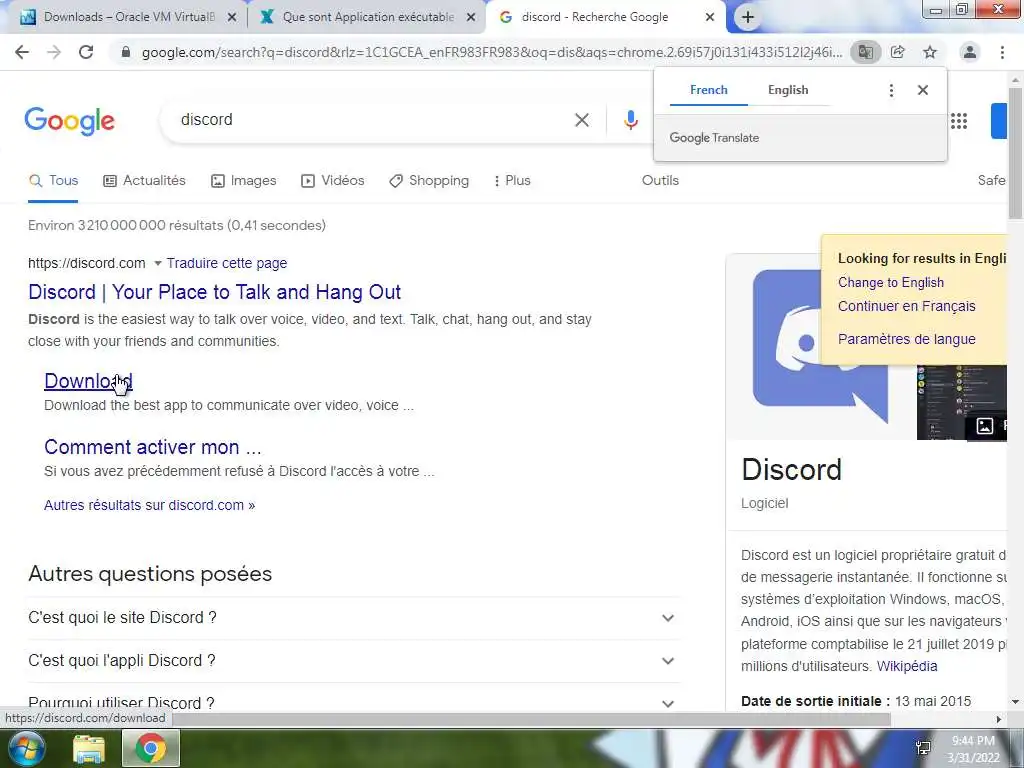
Task: Go back to the previous page
Action: [22, 52]
